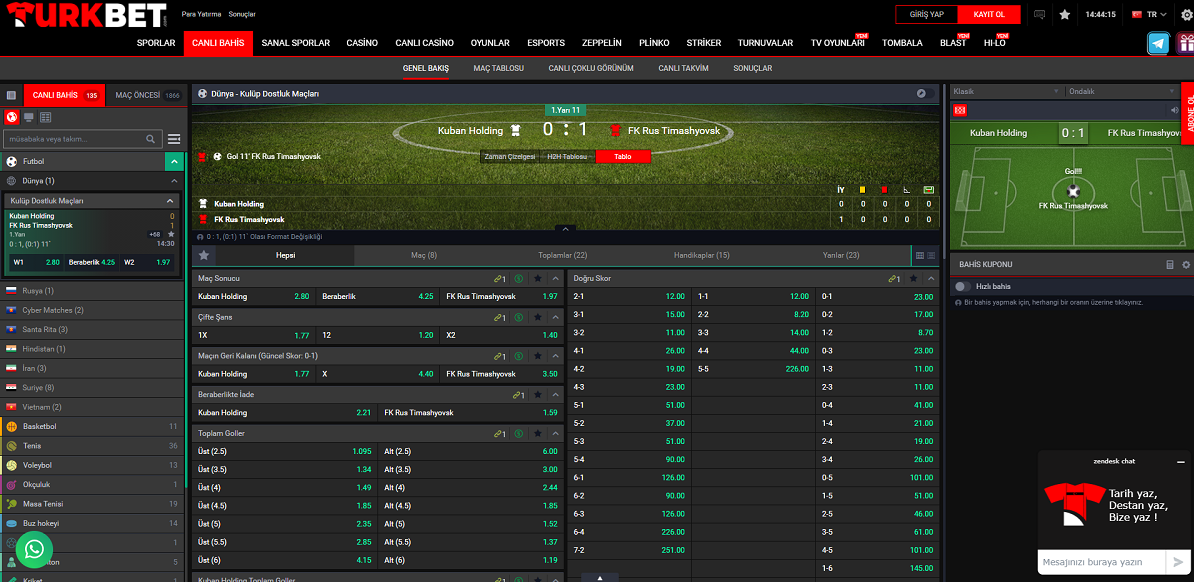Open the MAÇ ÖNCESİ tab

(148, 95)
